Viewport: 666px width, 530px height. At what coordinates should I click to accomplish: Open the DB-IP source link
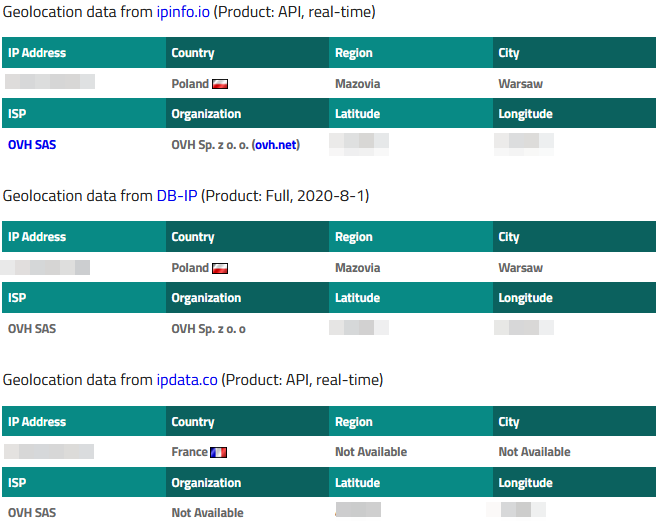[x=176, y=196]
